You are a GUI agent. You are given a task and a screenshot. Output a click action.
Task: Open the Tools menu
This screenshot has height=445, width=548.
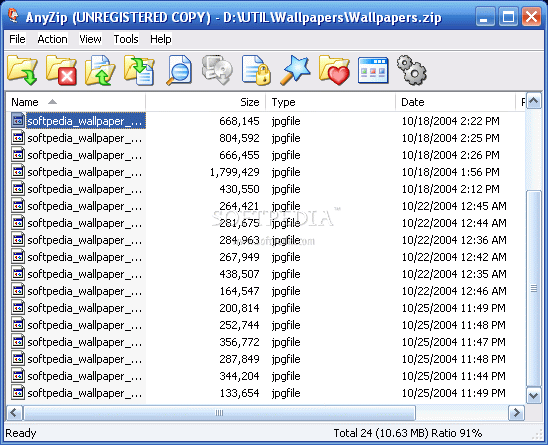[x=126, y=39]
